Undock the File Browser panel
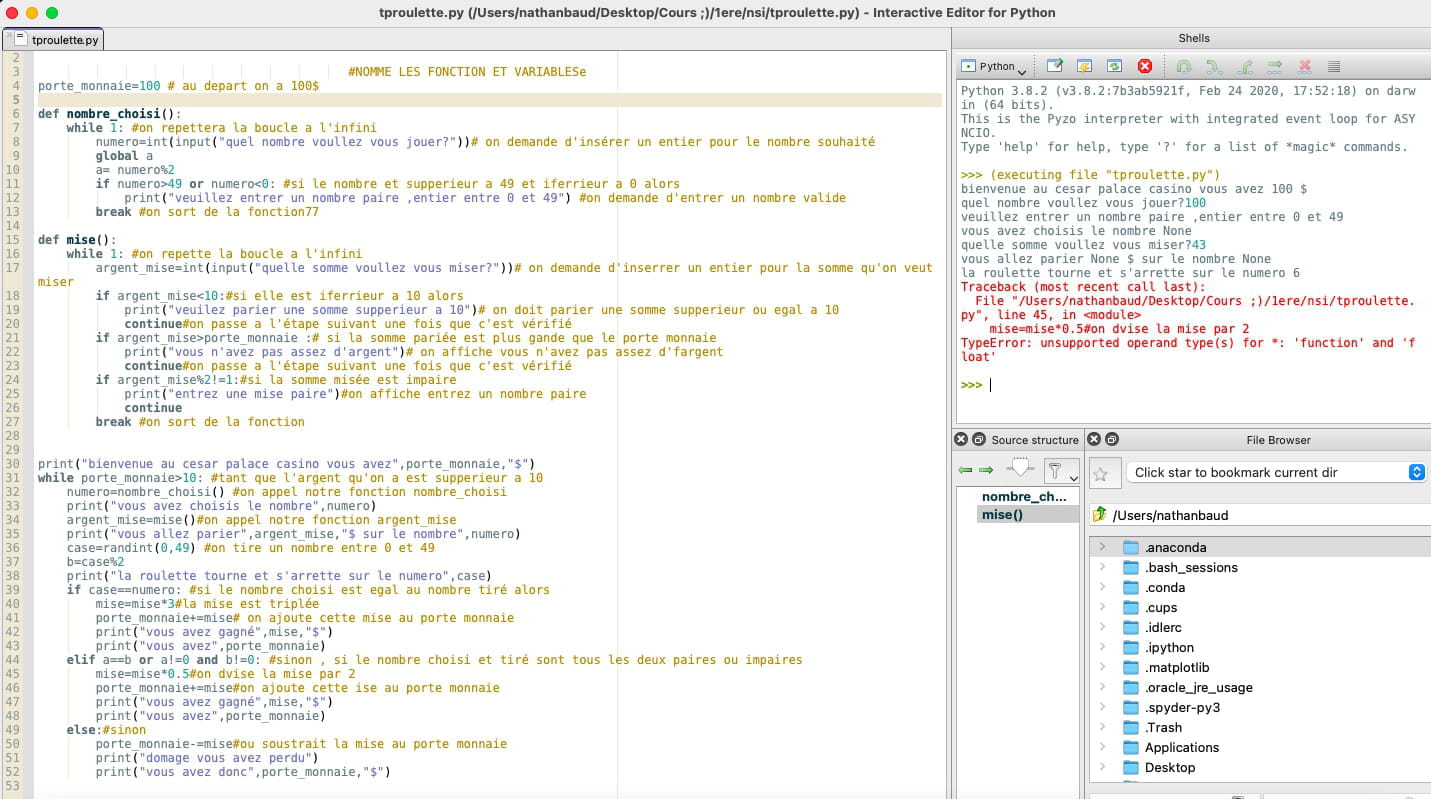The image size is (1431, 799). pyautogui.click(x=1111, y=439)
